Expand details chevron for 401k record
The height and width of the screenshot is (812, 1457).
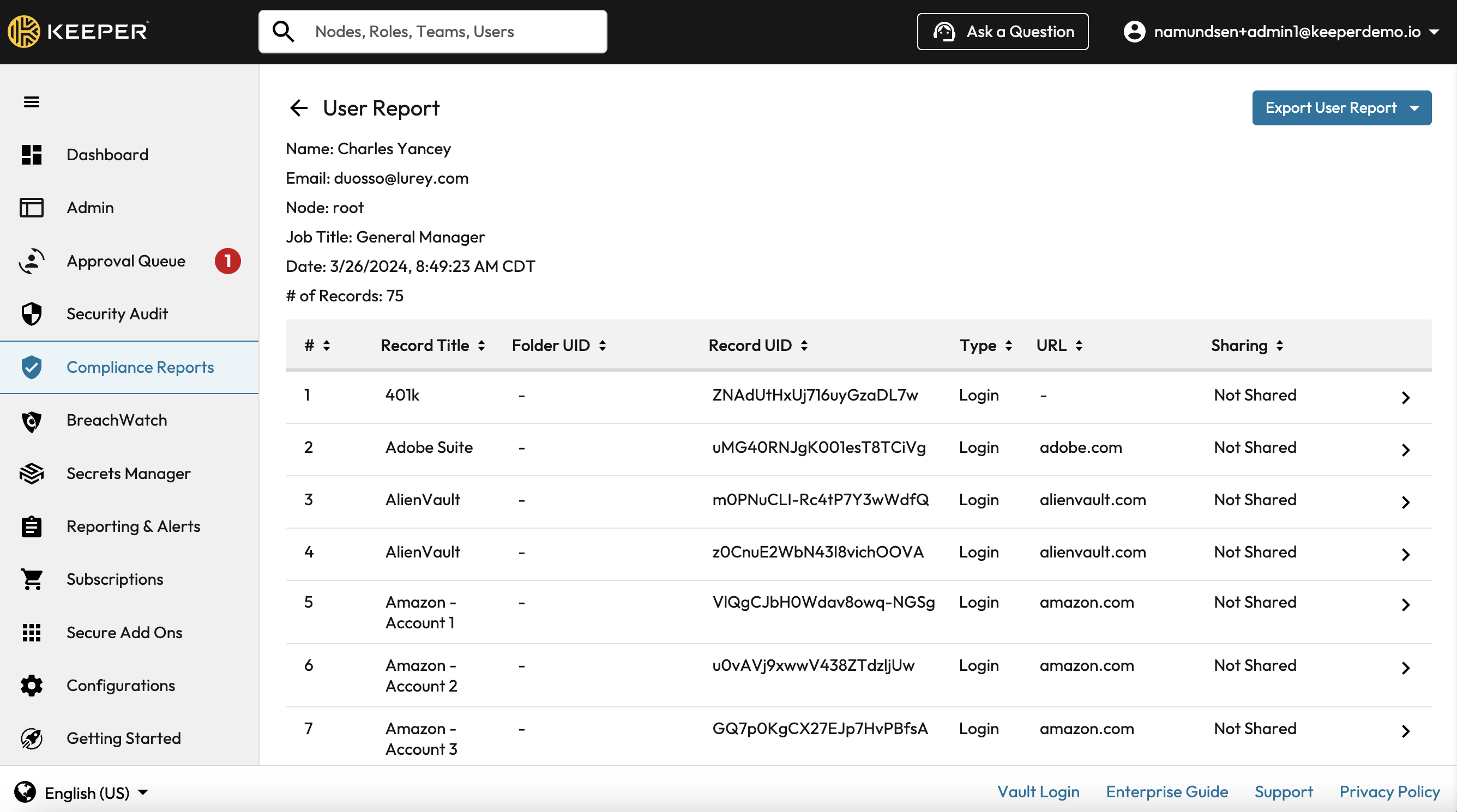pos(1406,397)
